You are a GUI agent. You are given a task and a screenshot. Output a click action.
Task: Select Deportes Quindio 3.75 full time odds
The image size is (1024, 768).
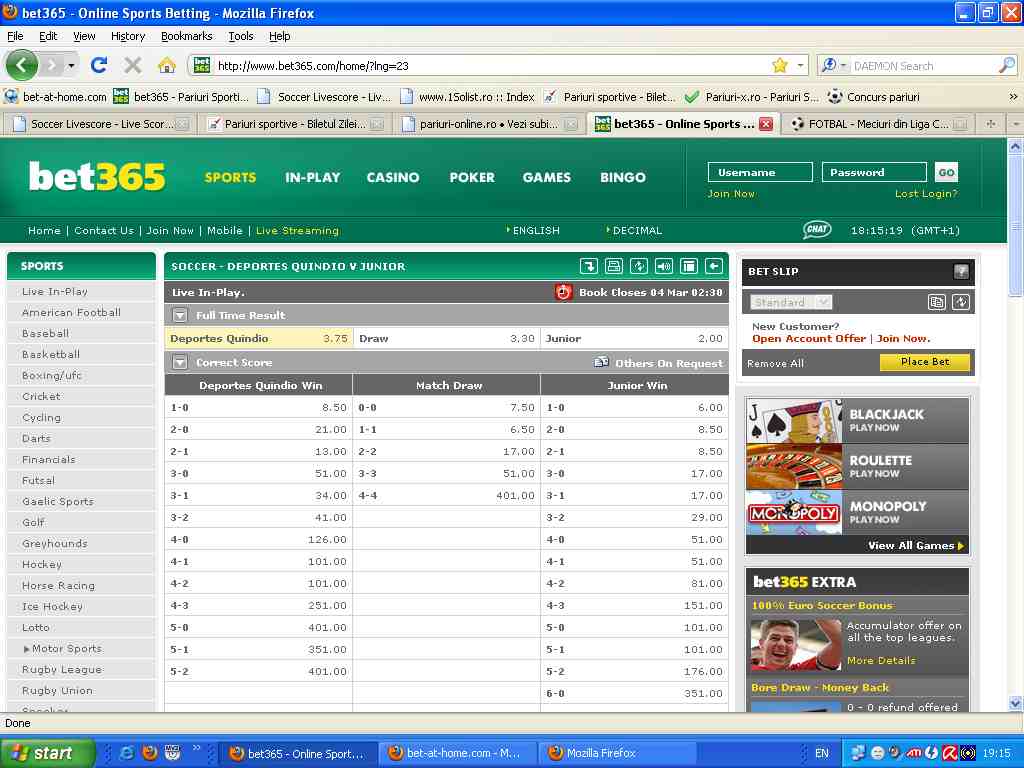[x=259, y=338]
